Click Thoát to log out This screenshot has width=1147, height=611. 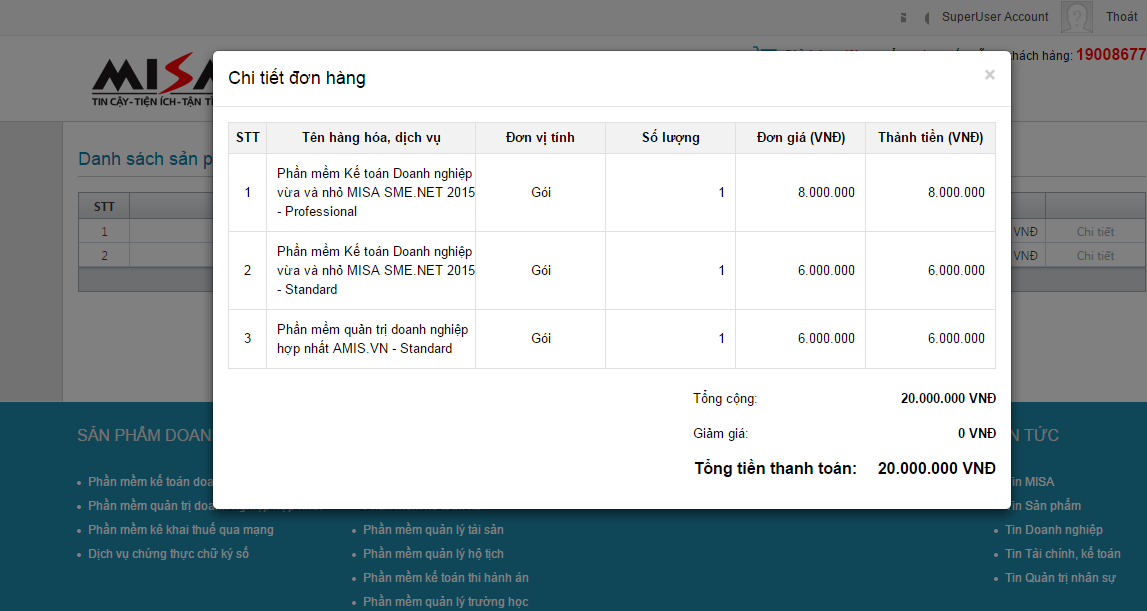tap(1121, 17)
